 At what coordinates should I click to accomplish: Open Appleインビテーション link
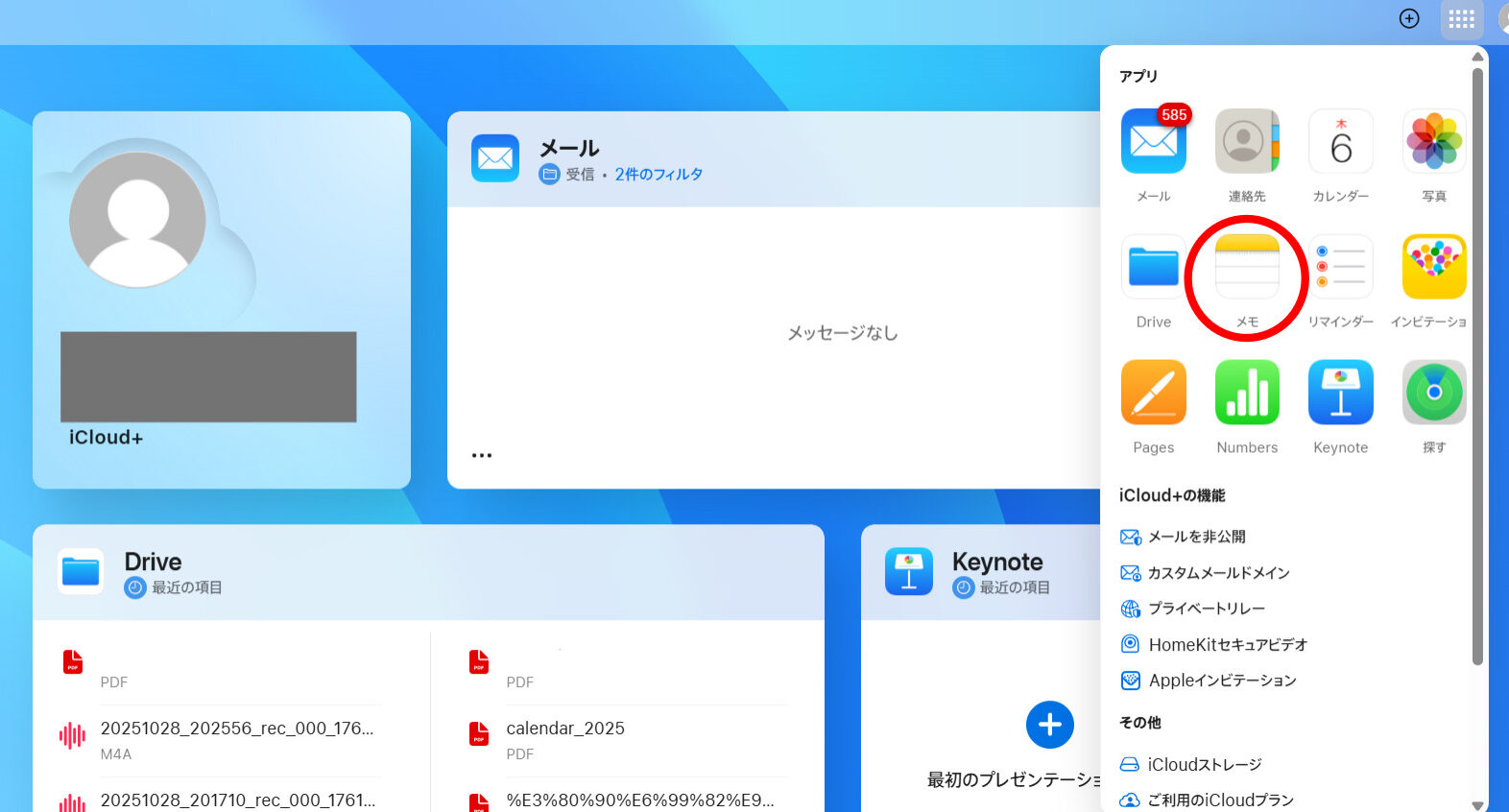[x=1208, y=681]
